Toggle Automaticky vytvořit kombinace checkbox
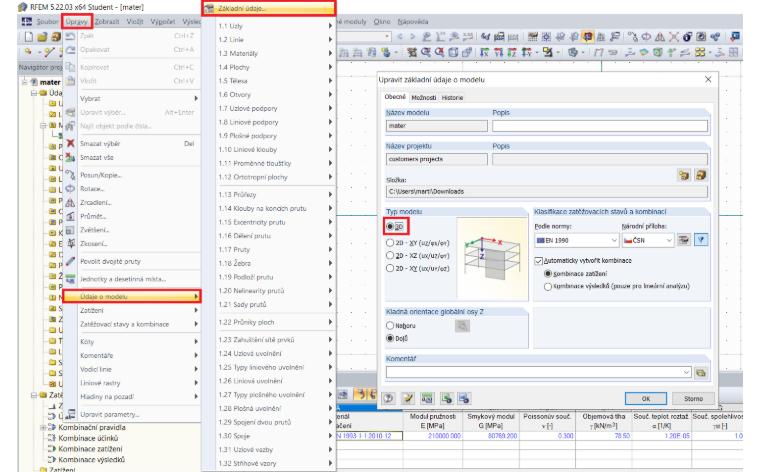760x472 pixels. coord(538,261)
